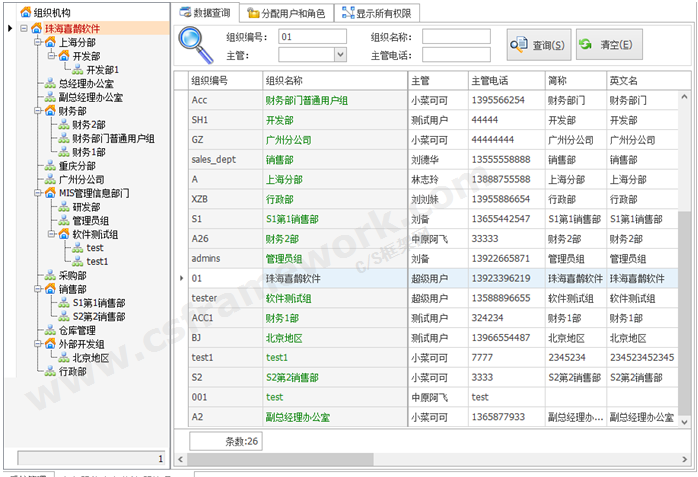Screen dimensions: 698x477
Task: Collapse the 开发部 tree branch
Action: (52, 56)
